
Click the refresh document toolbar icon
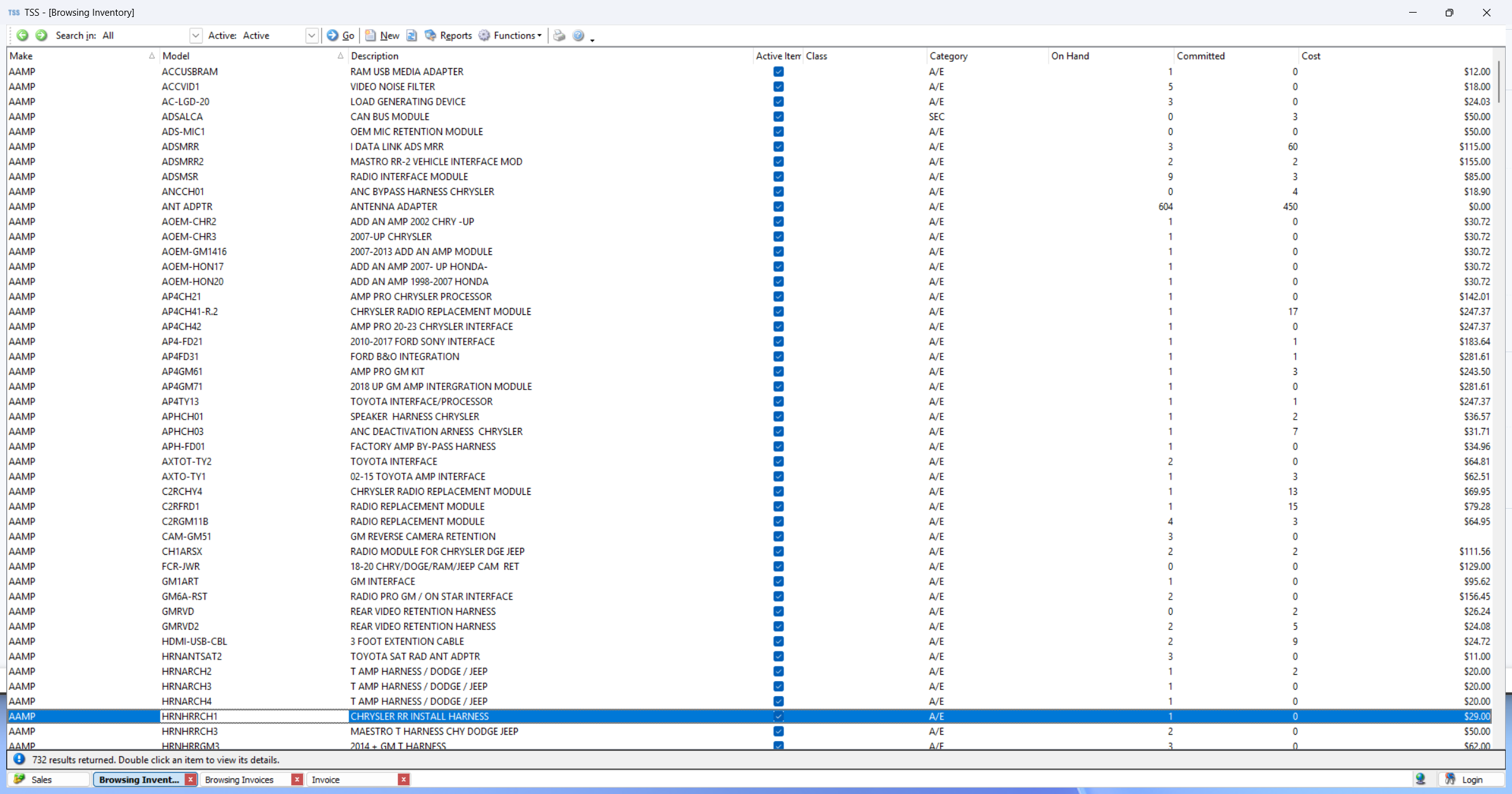click(412, 35)
